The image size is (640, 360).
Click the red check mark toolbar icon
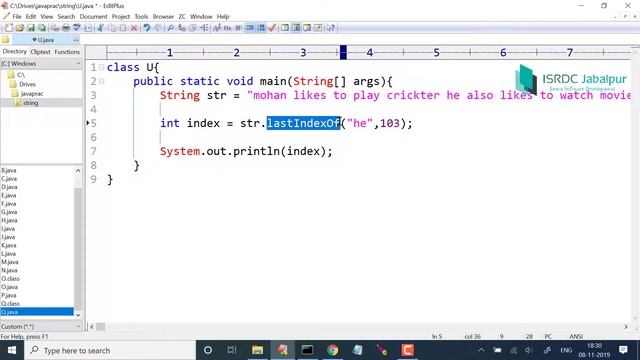272,28
